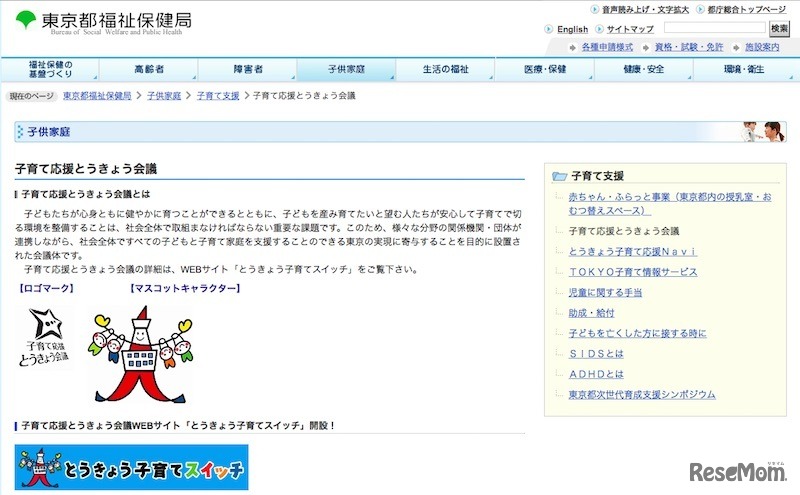
Task: Select the 福祉保健の基盤づくり nav tab
Action: pyautogui.click(x=50, y=69)
